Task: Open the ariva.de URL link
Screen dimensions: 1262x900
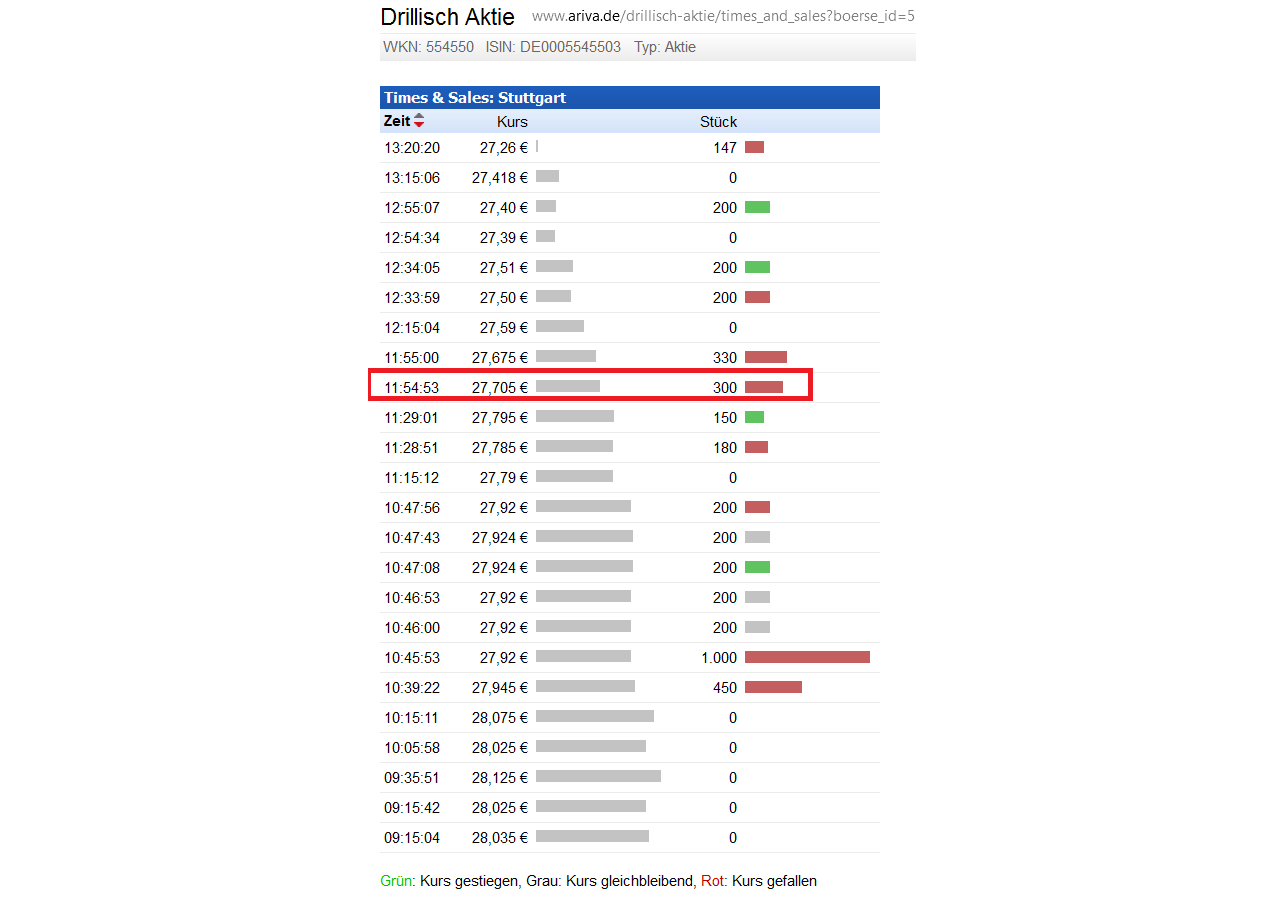Action: (723, 17)
